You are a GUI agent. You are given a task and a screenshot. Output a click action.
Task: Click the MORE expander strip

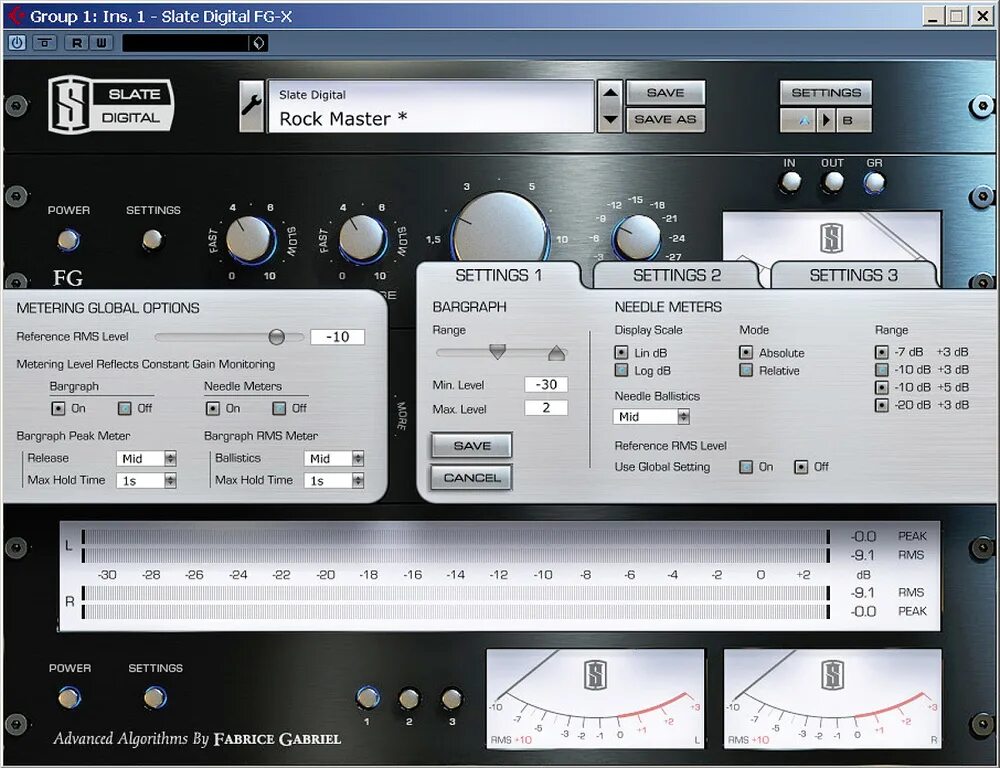(401, 415)
